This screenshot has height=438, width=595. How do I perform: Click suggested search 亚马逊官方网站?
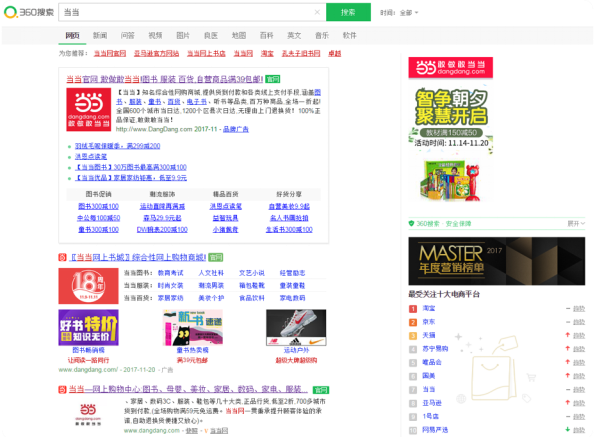156,54
